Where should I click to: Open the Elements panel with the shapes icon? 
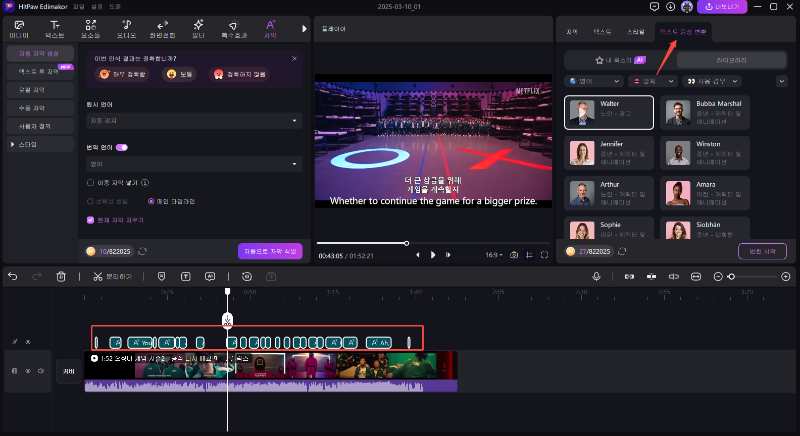(x=90, y=29)
